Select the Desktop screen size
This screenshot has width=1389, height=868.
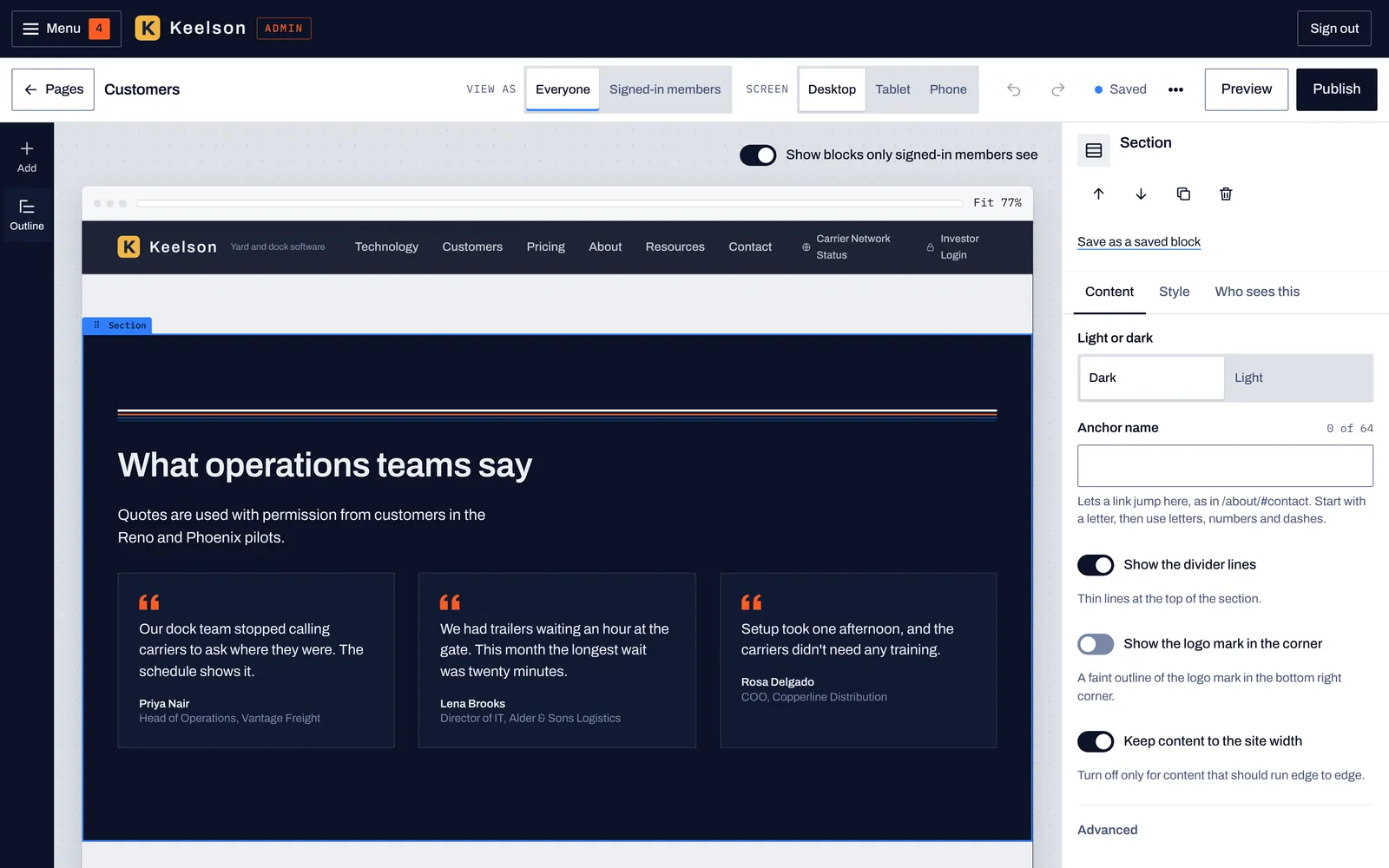coord(832,89)
